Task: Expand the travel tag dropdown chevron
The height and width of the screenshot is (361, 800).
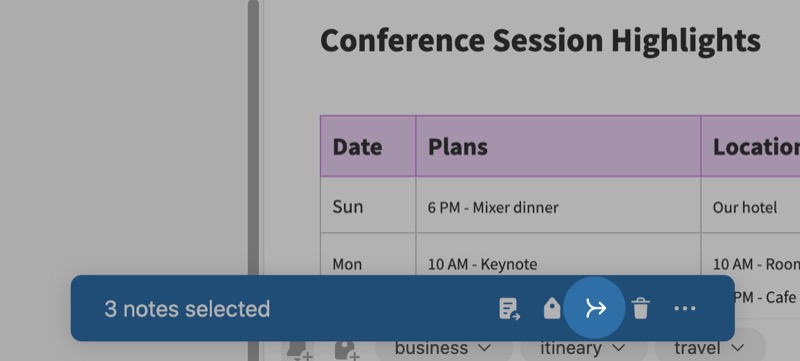Action: (x=738, y=348)
